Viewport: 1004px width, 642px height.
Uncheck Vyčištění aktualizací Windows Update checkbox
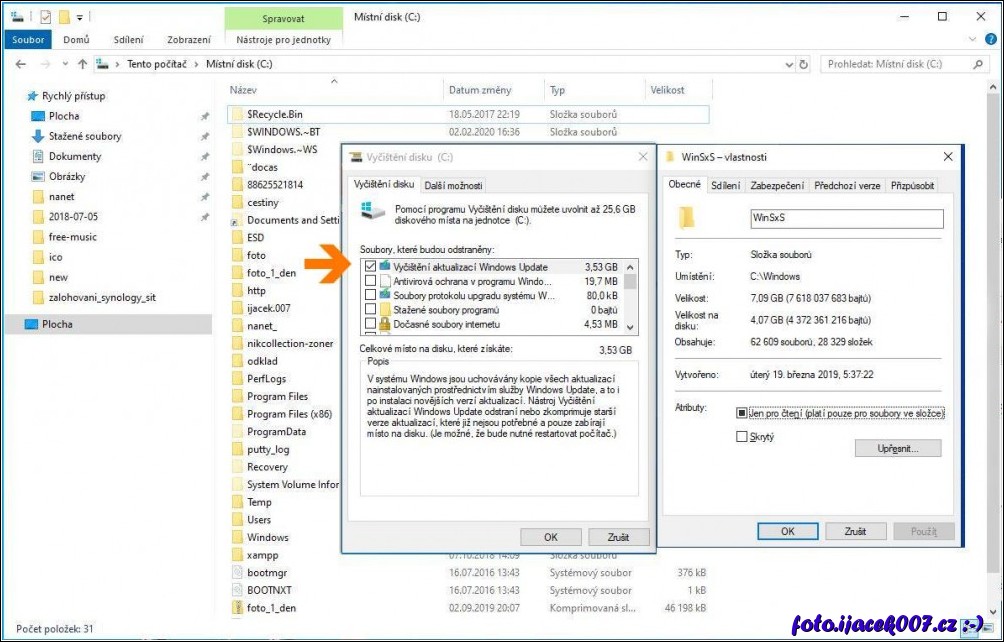(x=371, y=267)
